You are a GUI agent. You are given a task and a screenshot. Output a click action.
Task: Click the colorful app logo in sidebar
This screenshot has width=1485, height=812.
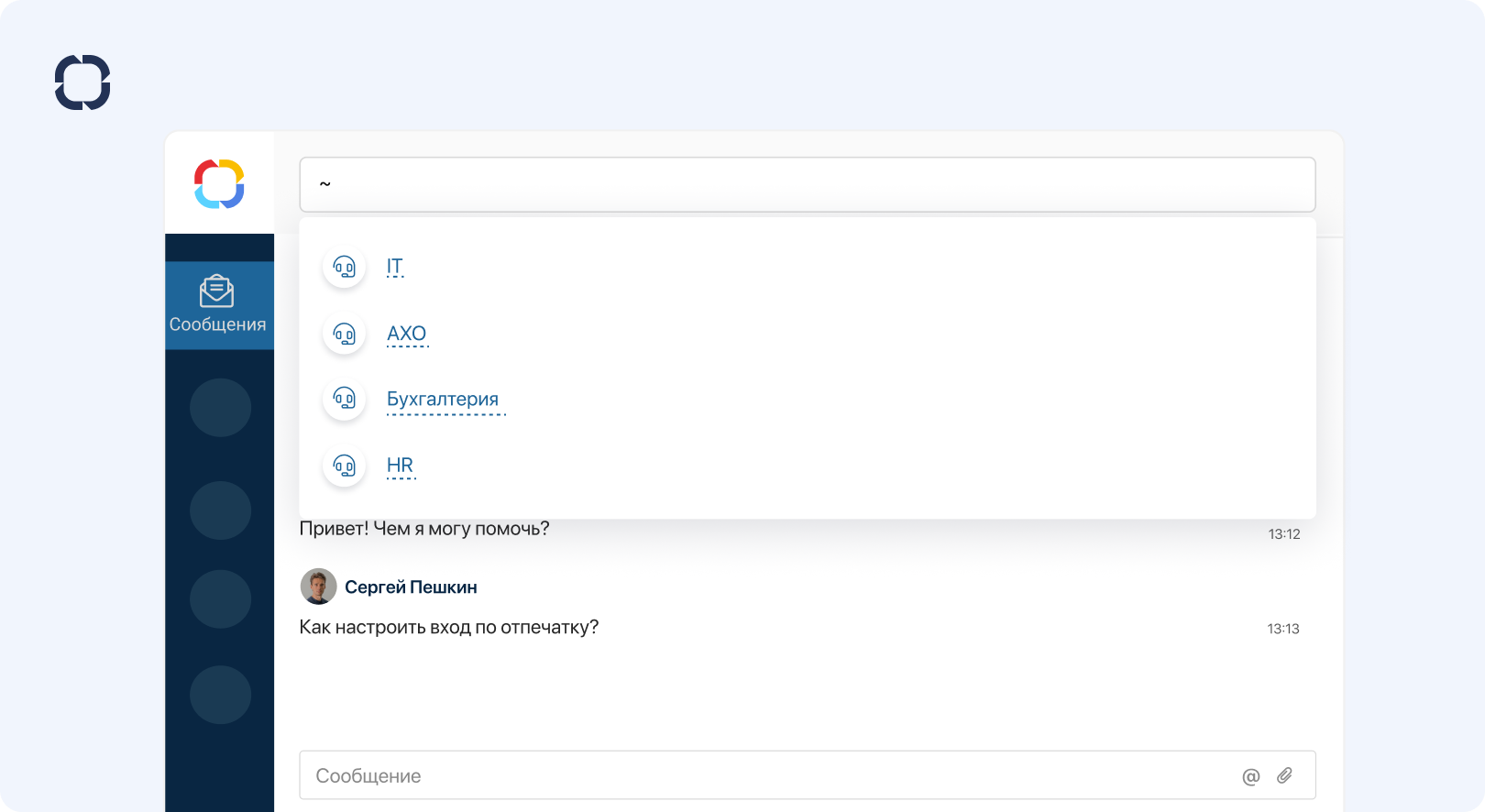(219, 183)
